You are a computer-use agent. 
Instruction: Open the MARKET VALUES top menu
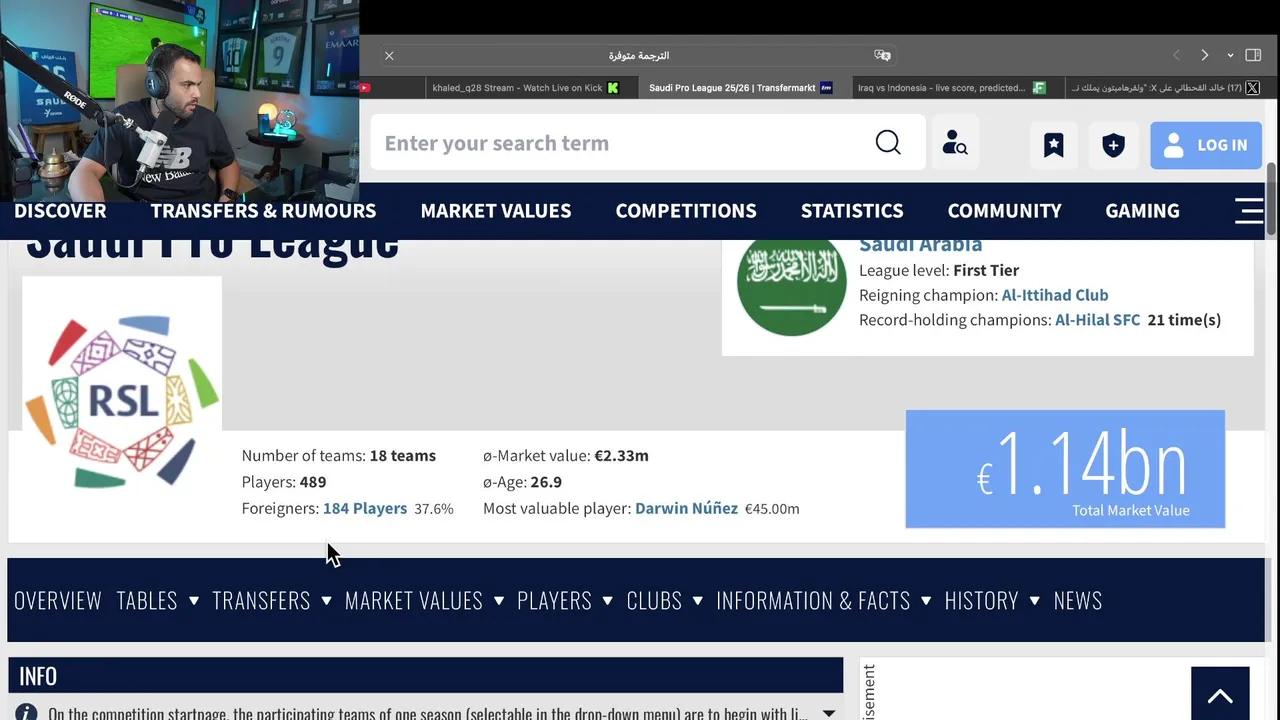(x=496, y=211)
